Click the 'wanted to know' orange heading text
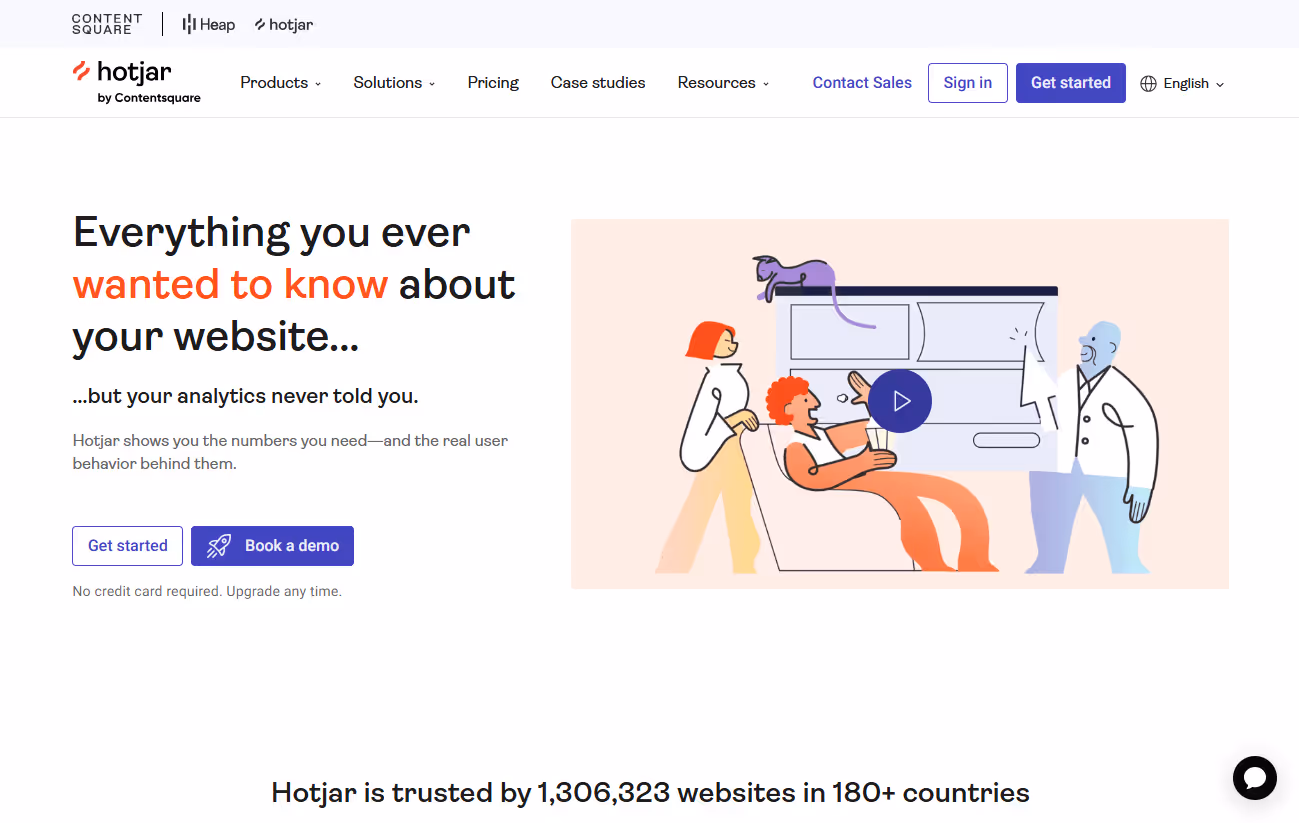The image size is (1299, 823). coord(230,285)
